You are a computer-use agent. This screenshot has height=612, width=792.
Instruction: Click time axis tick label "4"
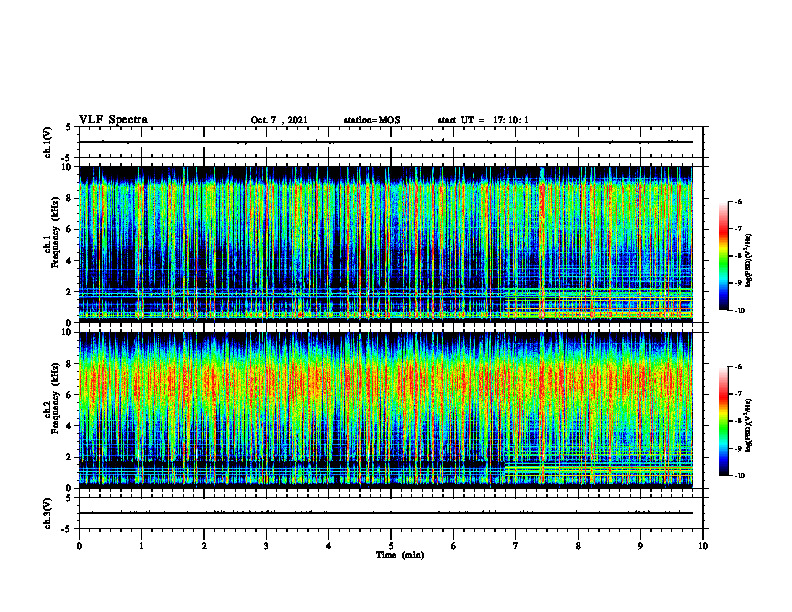point(329,546)
